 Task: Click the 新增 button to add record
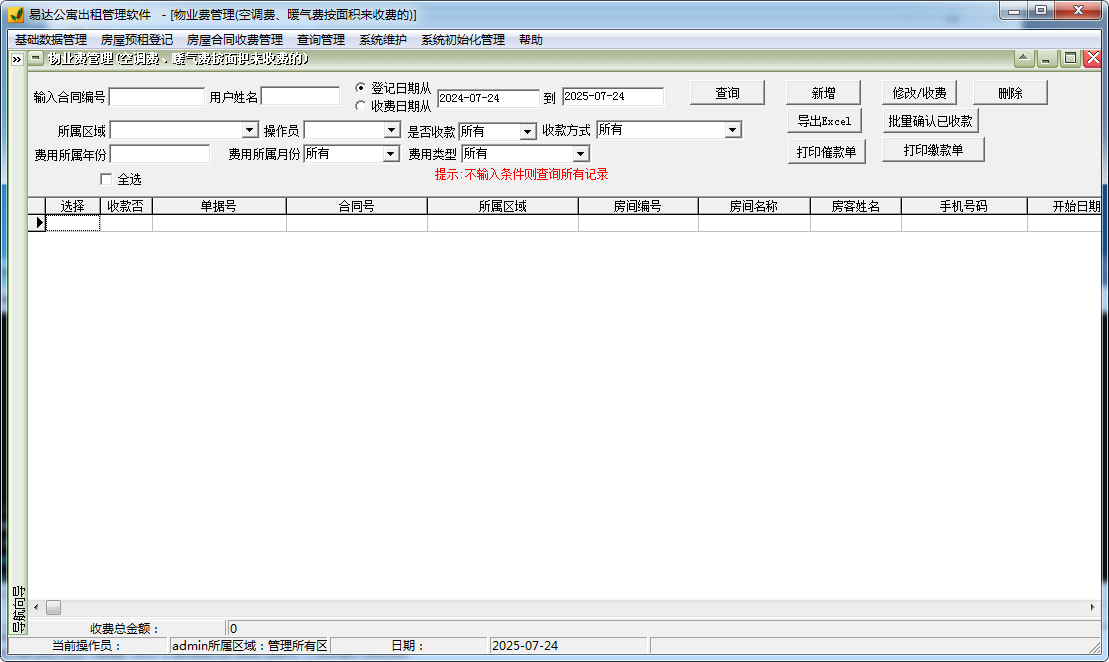[822, 91]
